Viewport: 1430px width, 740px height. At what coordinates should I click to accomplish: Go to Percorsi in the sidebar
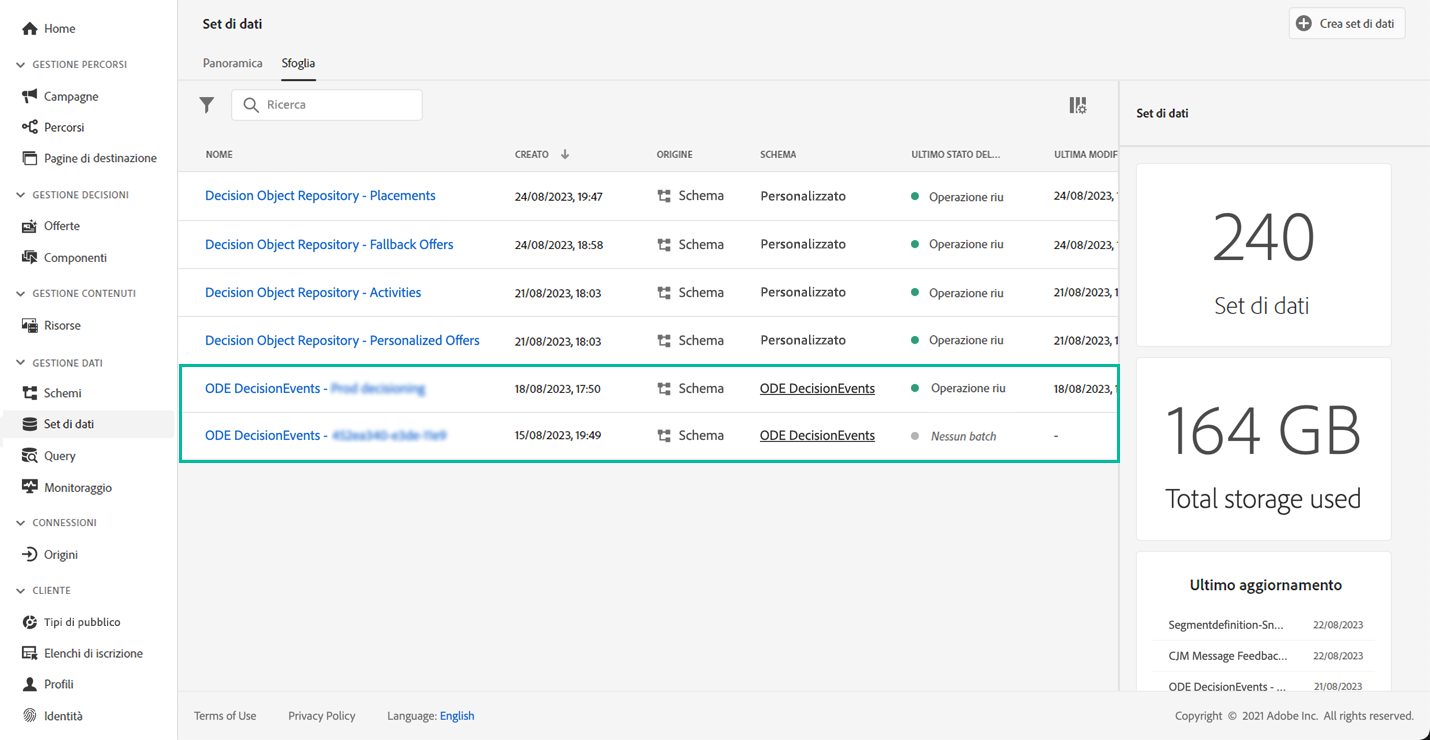tap(64, 127)
